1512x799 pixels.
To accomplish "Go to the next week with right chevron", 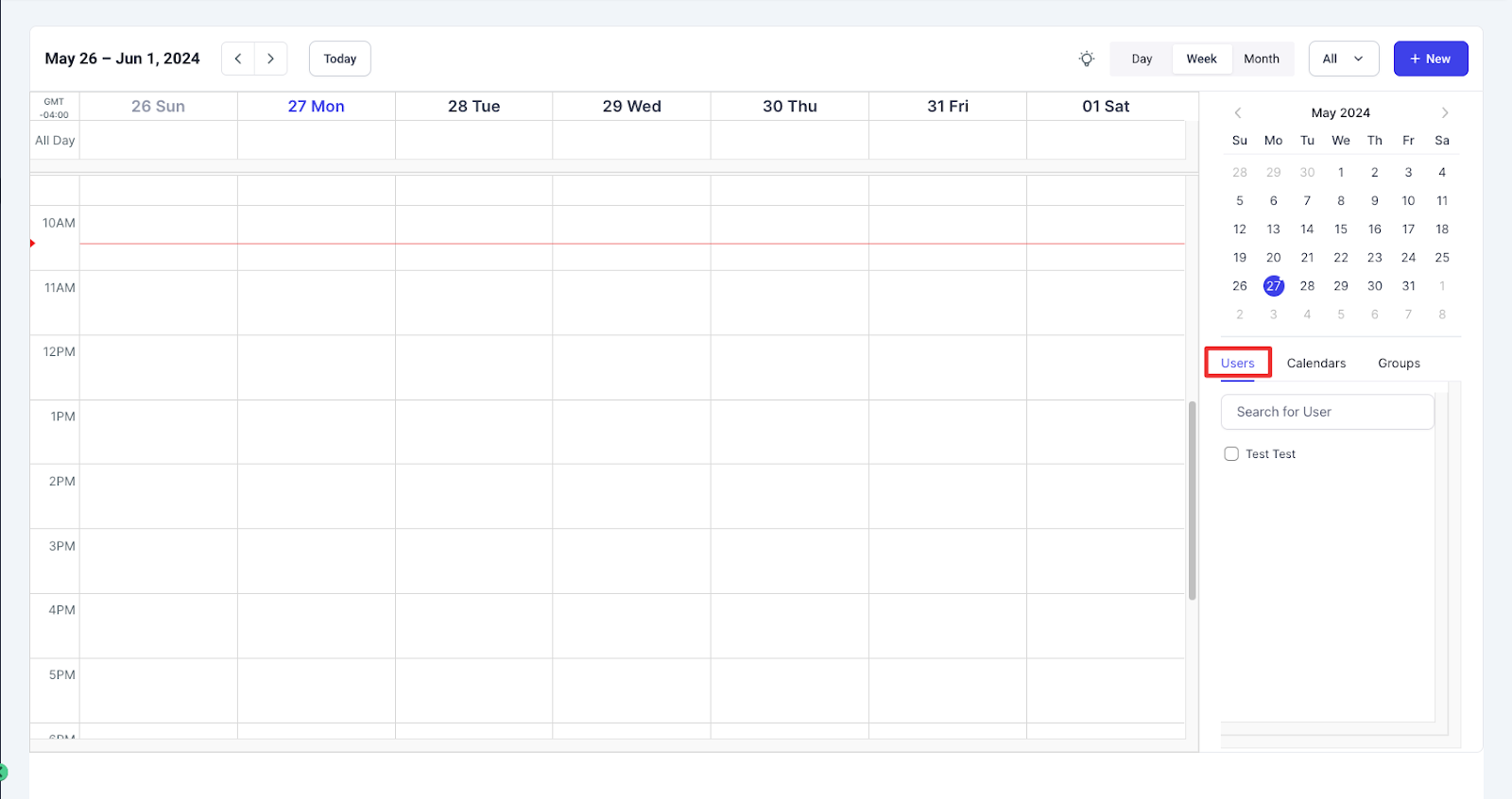I will coord(270,59).
